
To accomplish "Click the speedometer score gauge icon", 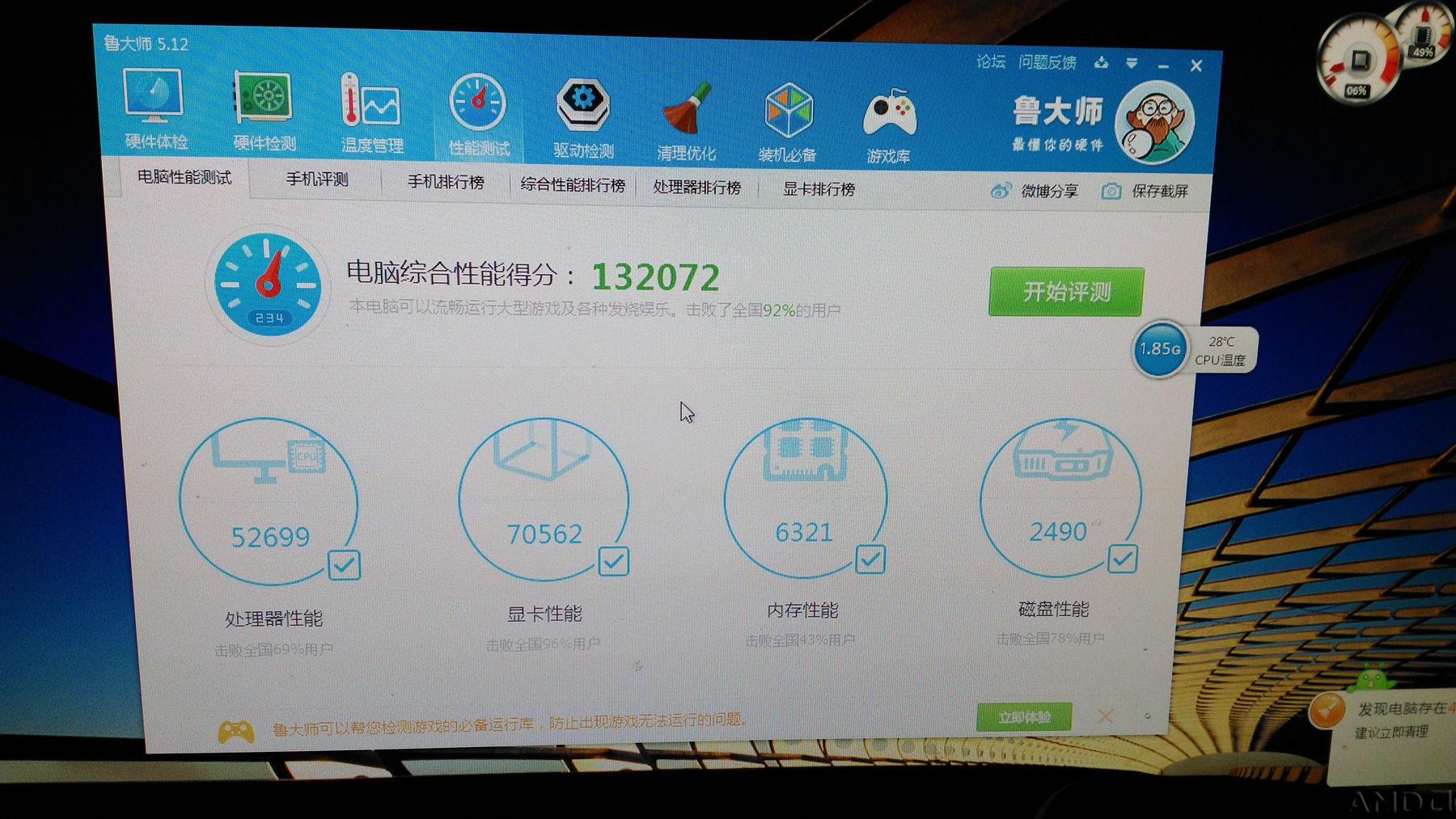I will (268, 285).
